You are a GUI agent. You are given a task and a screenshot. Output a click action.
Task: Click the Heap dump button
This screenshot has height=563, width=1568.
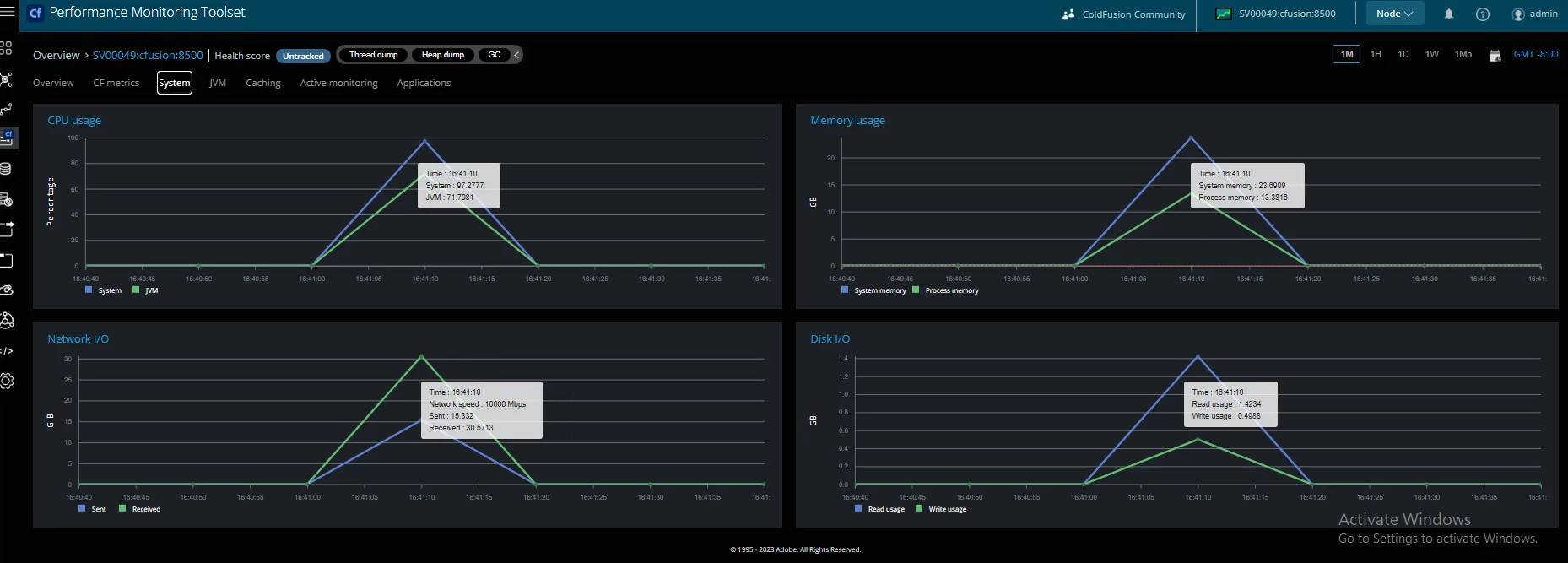(x=443, y=55)
